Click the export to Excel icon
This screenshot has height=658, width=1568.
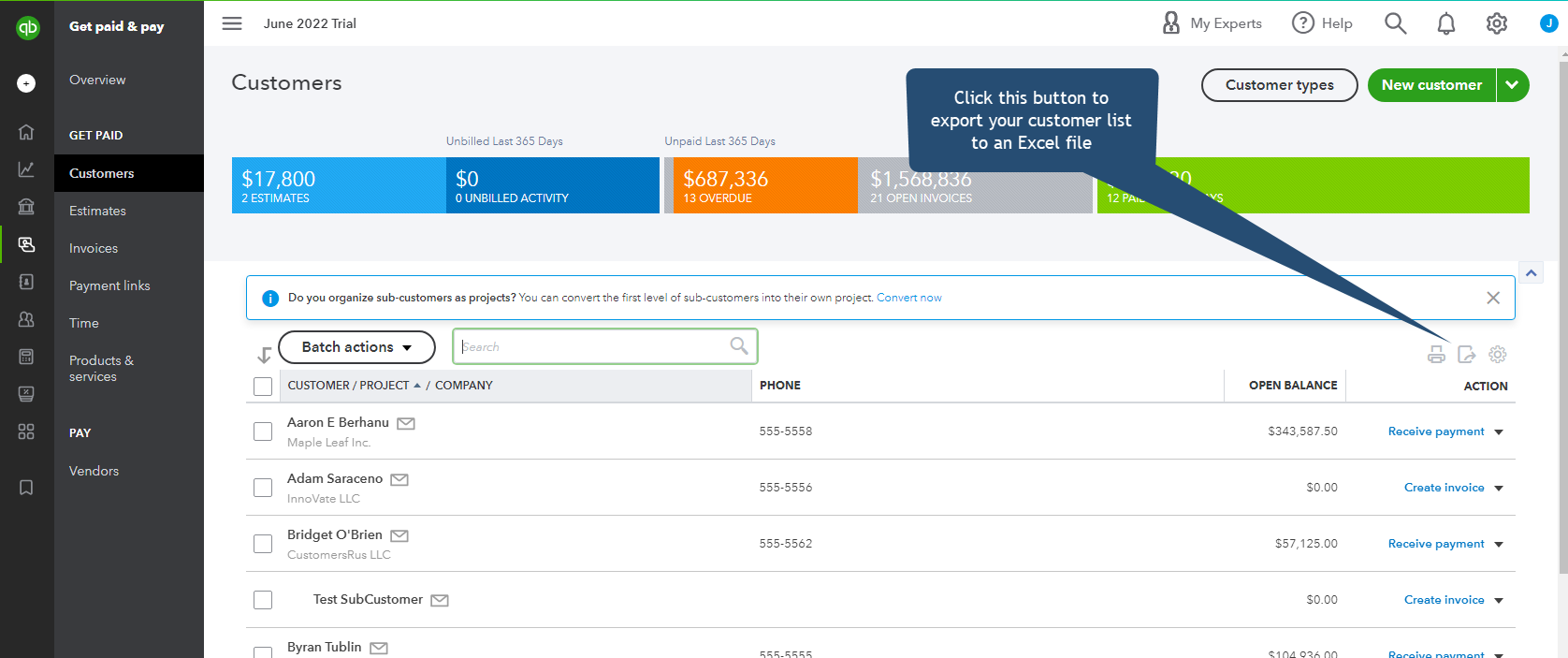pos(1466,355)
